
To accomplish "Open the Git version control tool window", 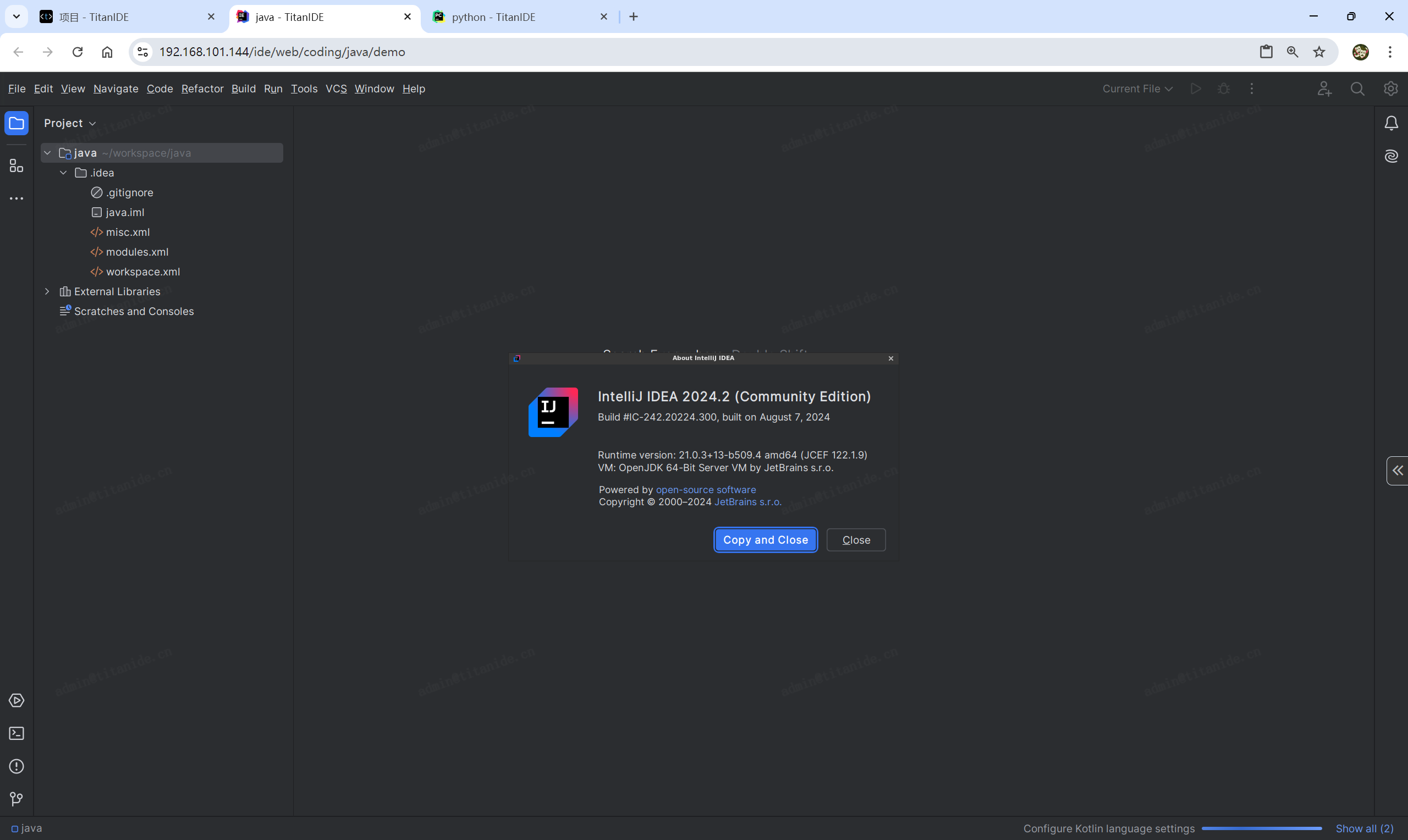I will 16,799.
